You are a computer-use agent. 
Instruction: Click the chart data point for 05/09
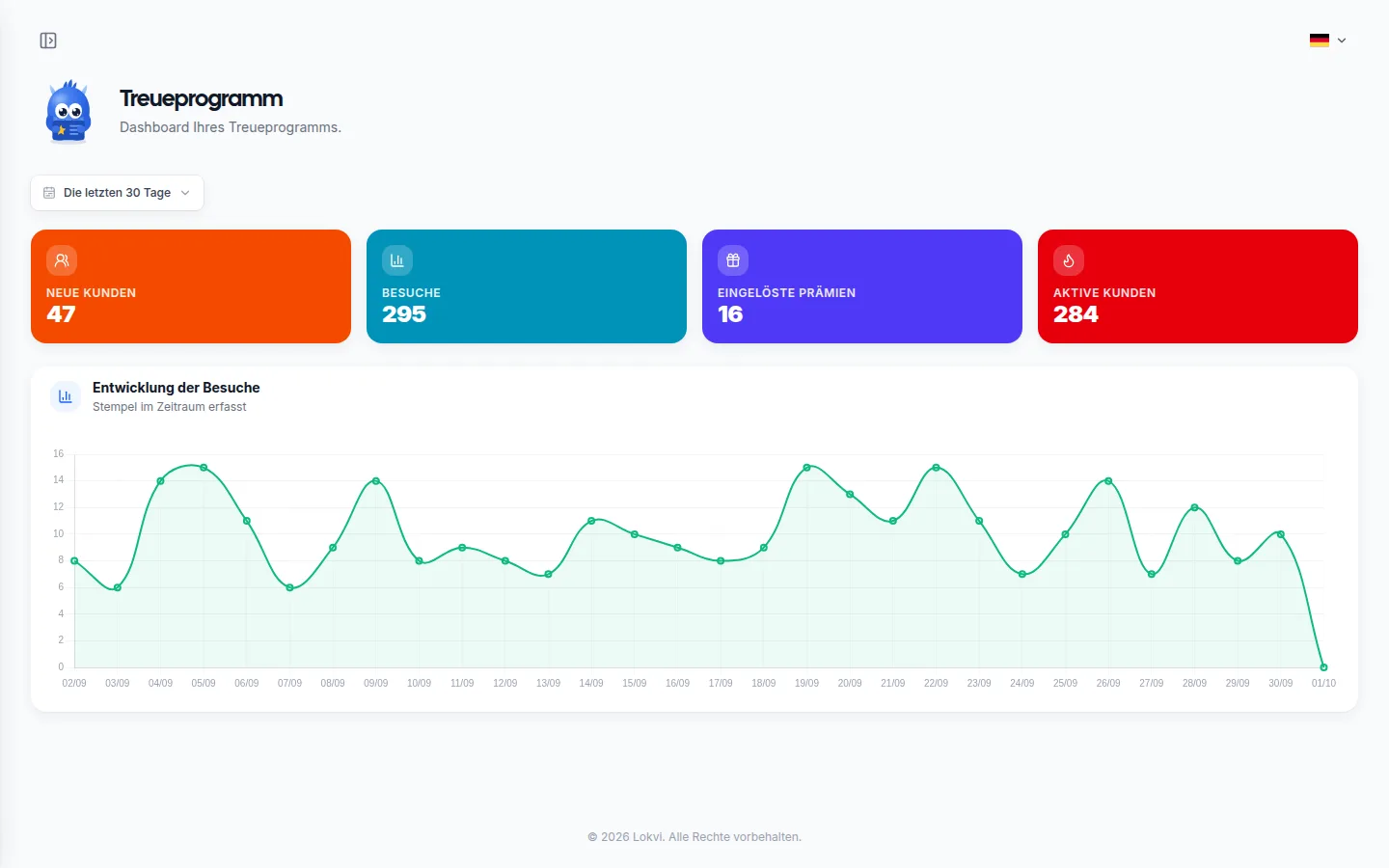point(204,468)
